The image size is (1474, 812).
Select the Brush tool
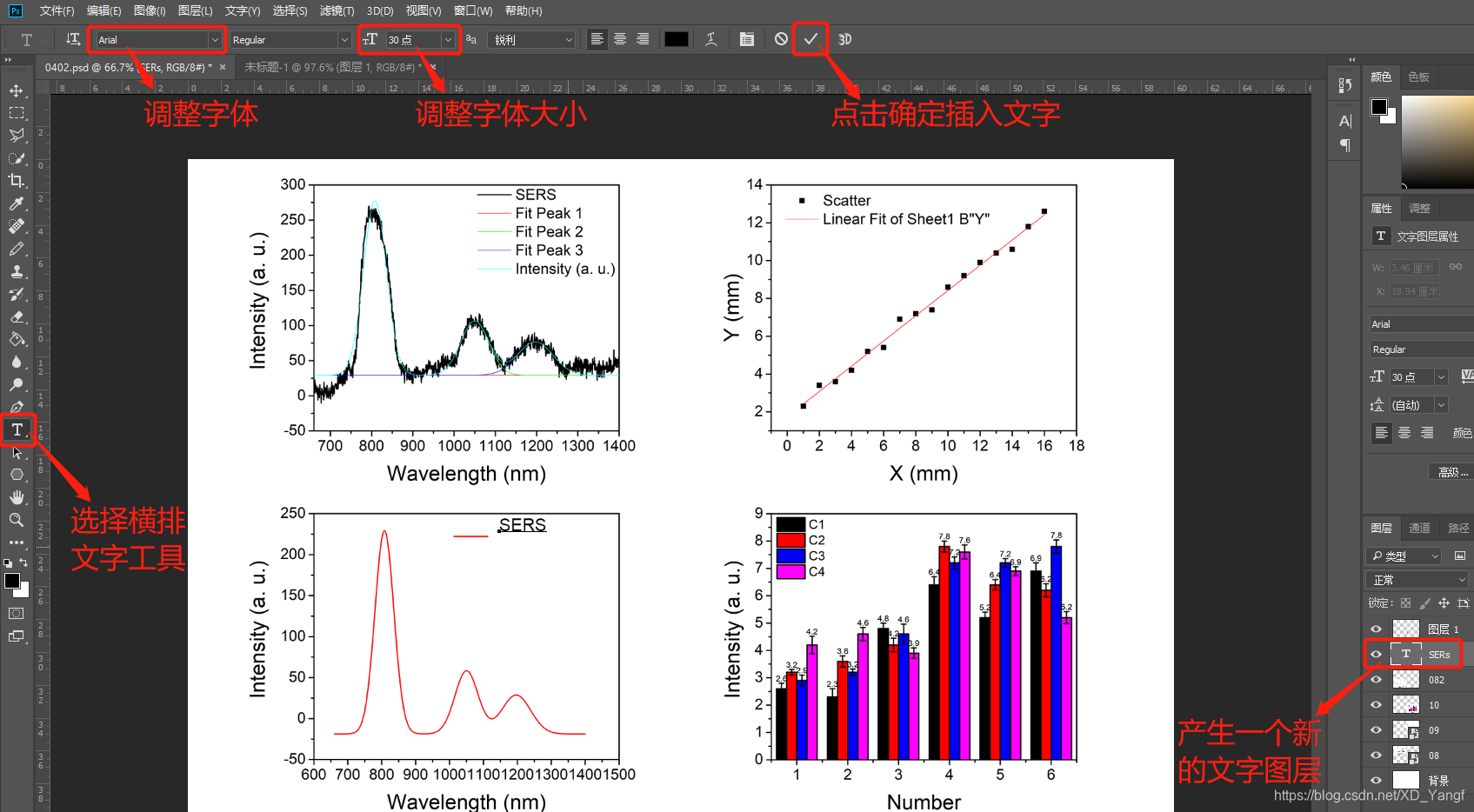coord(17,249)
